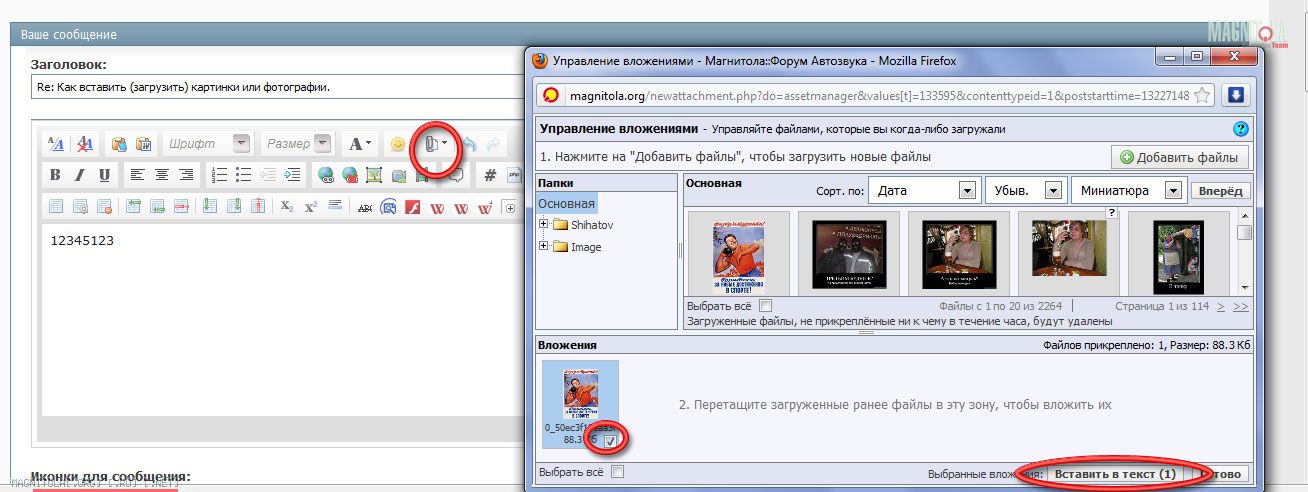Click the paperclip attachments icon in editor
This screenshot has width=1308, height=492.
pyautogui.click(x=431, y=144)
